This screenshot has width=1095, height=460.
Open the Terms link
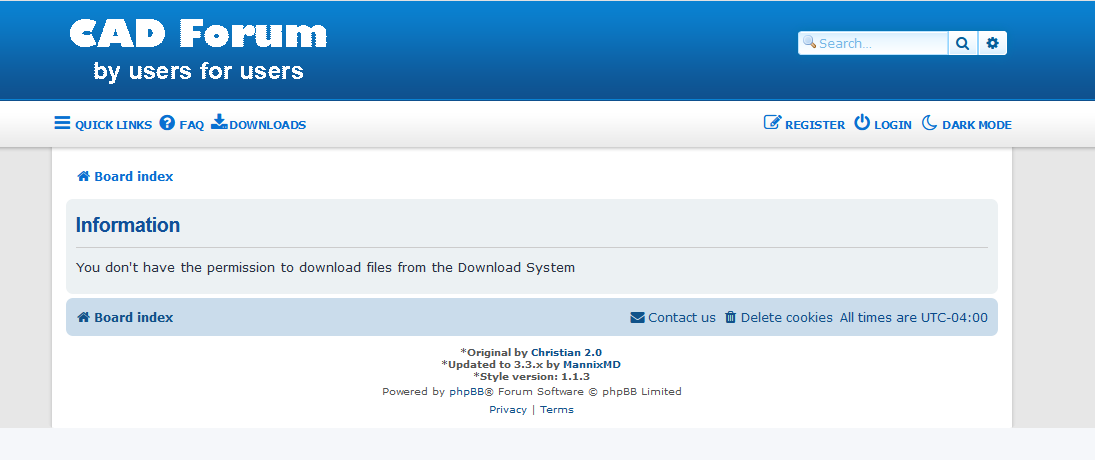(x=557, y=410)
